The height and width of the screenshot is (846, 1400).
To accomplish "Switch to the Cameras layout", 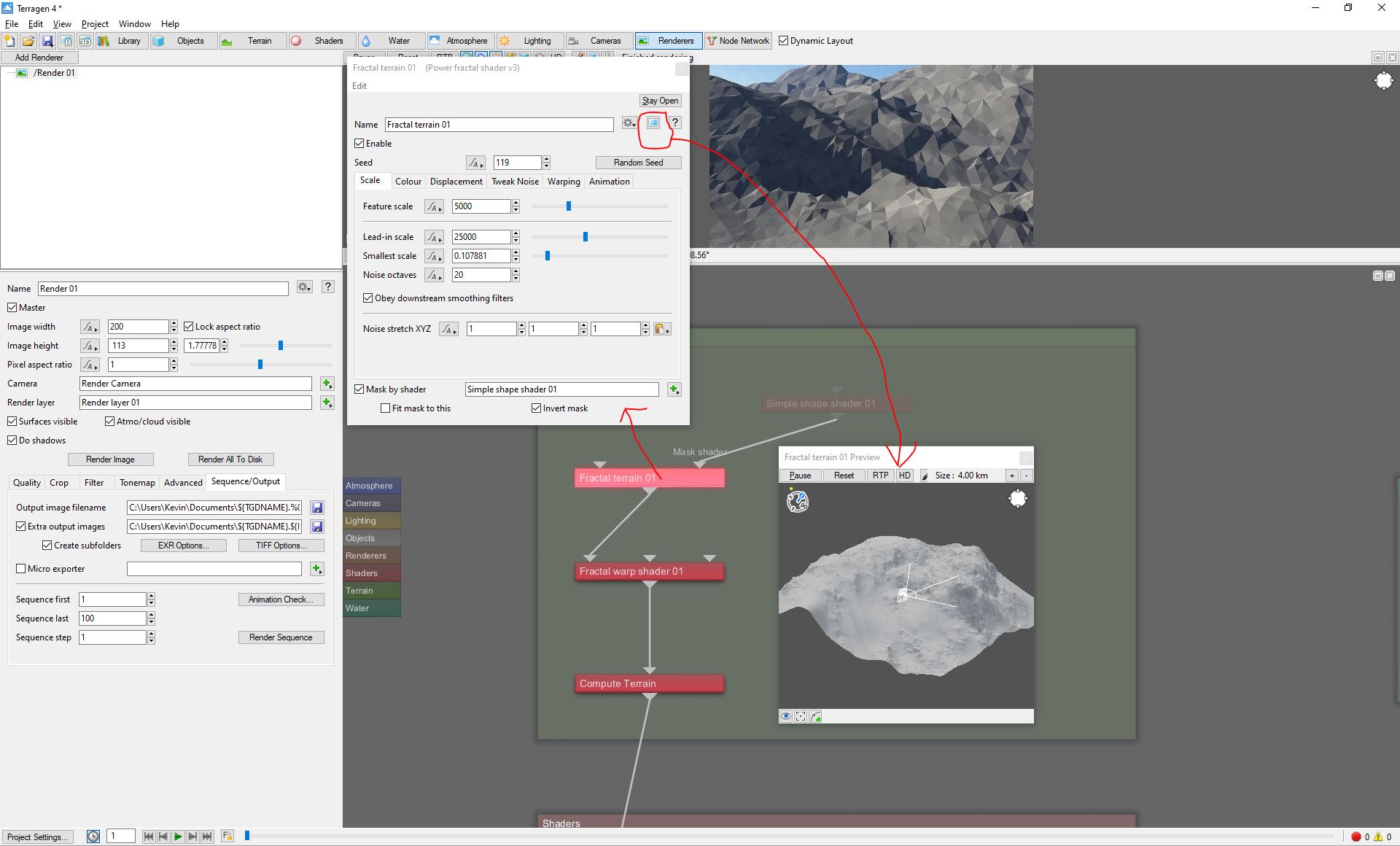I will (x=599, y=41).
